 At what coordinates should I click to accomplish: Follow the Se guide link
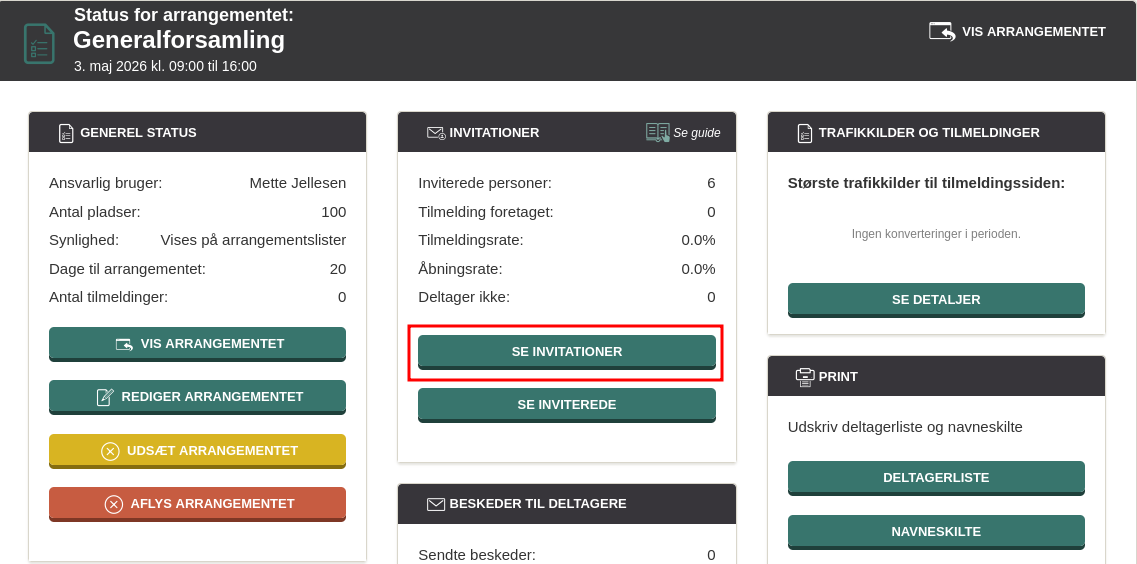[696, 133]
